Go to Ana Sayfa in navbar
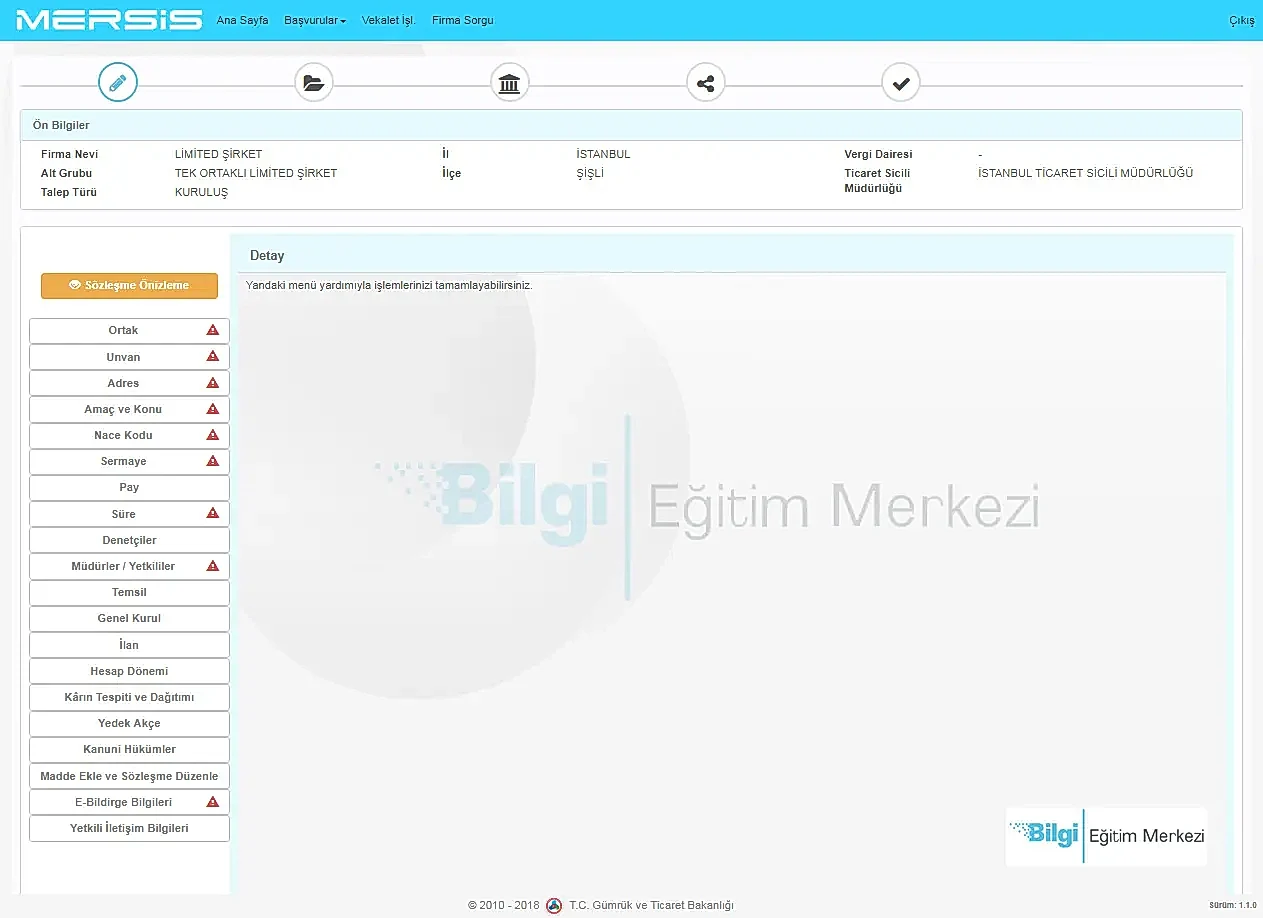The width and height of the screenshot is (1263, 918). tap(242, 20)
